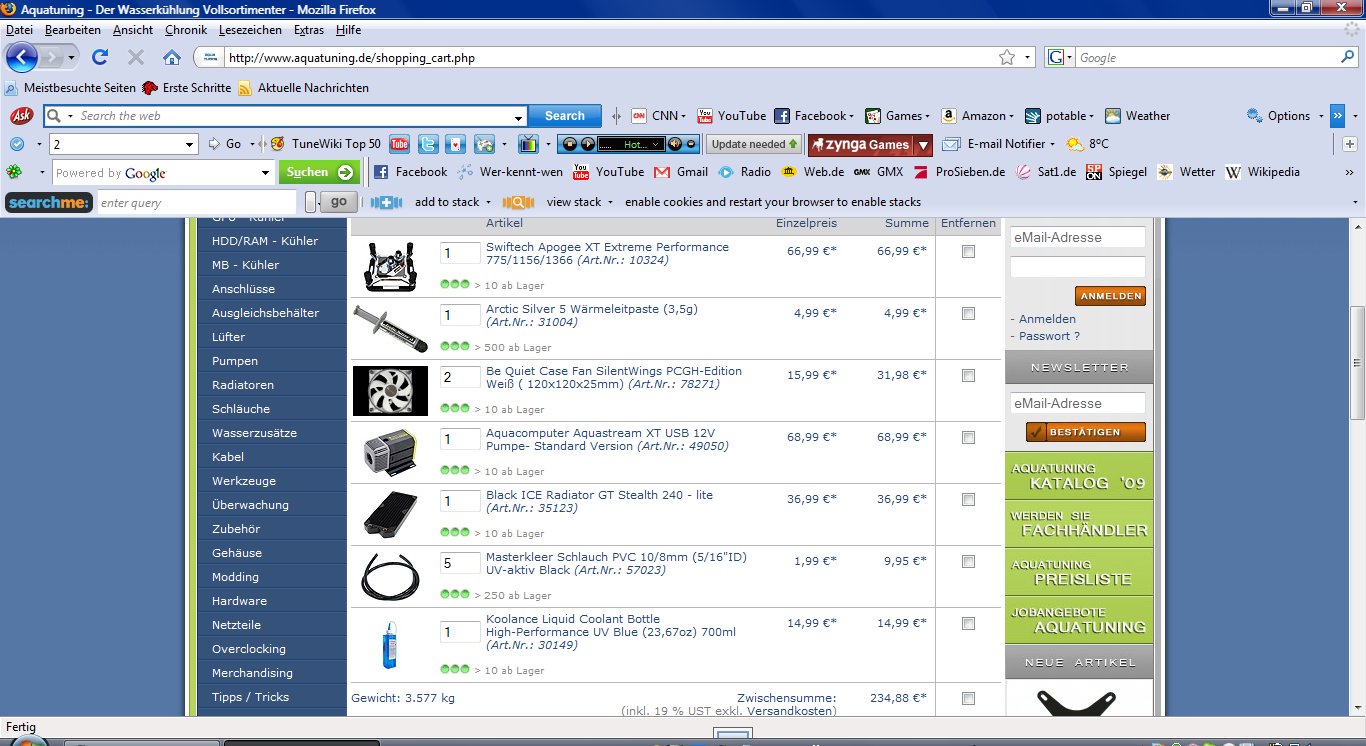Image resolution: width=1366 pixels, height=746 pixels.
Task: Click the Passwort ? link
Action: (1049, 336)
